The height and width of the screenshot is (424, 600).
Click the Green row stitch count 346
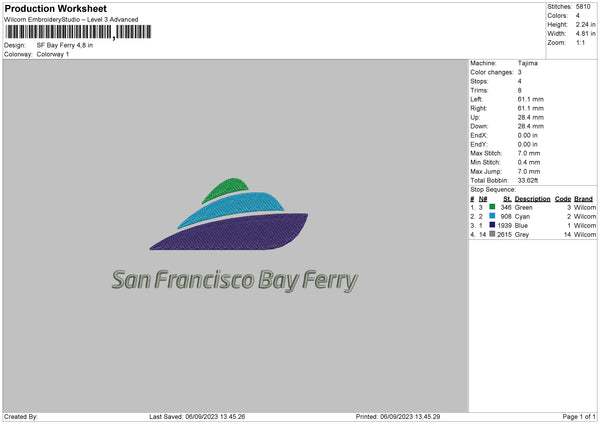click(x=506, y=207)
